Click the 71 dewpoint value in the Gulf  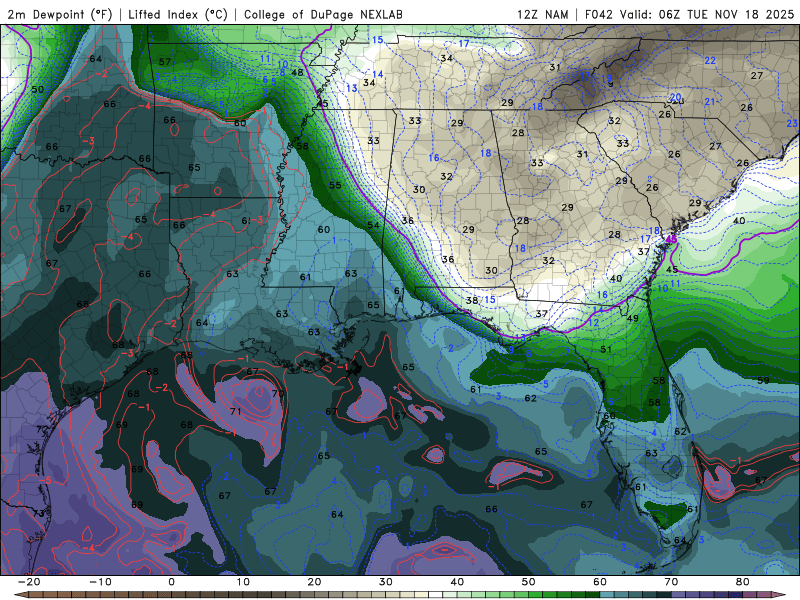tap(235, 411)
